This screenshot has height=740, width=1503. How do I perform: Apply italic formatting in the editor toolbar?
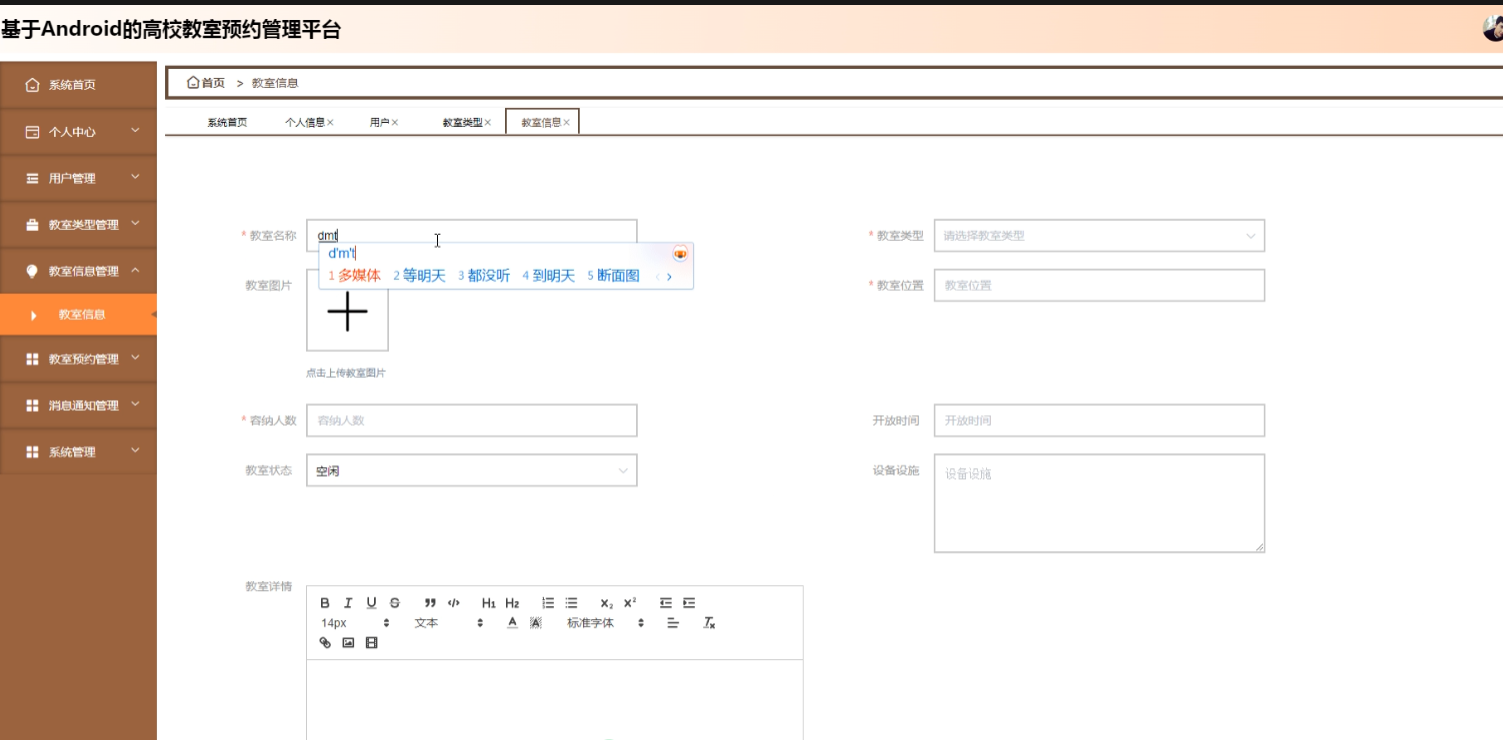pyautogui.click(x=348, y=603)
